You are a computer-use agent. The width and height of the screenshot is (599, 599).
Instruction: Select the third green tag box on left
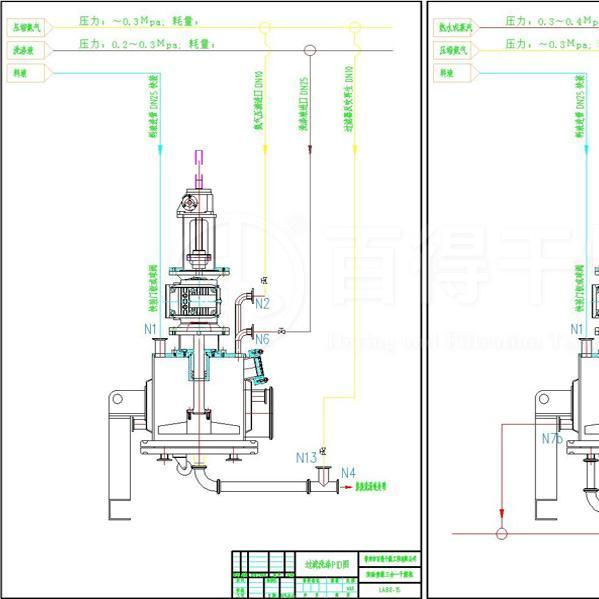point(26,73)
